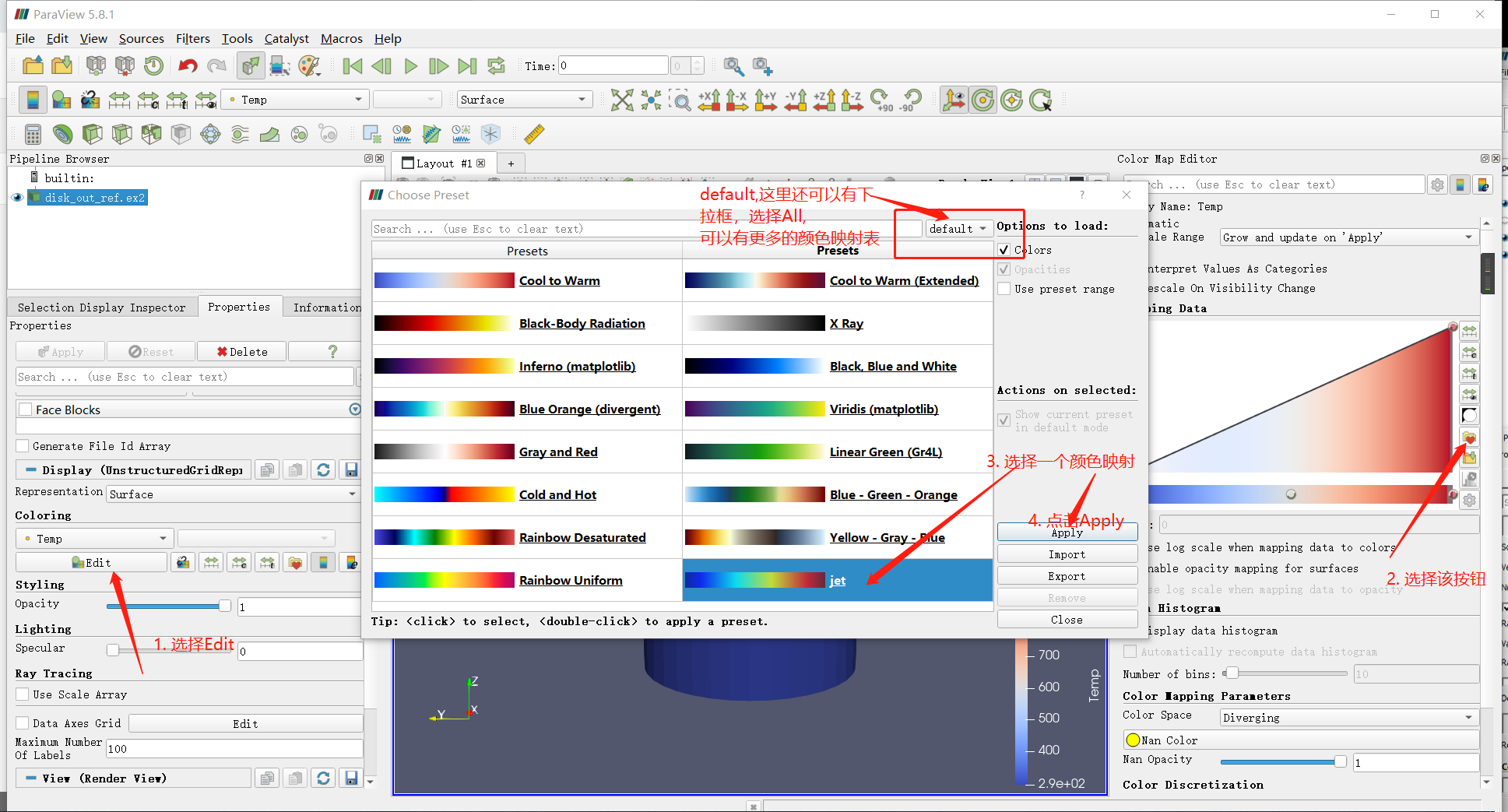Open the Color Space dropdown showing Diverging

point(1348,717)
